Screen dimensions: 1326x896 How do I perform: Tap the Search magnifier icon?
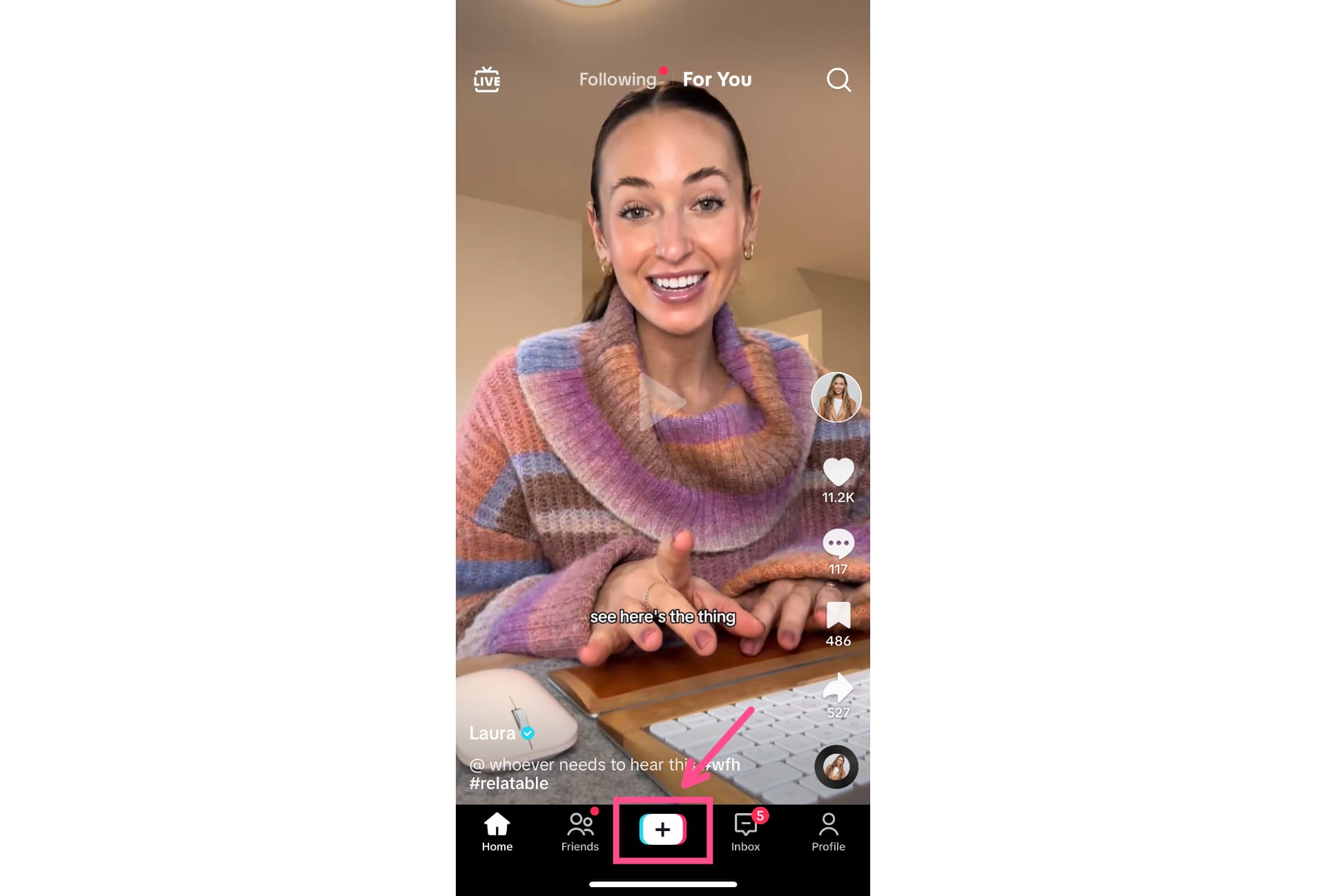pos(839,79)
